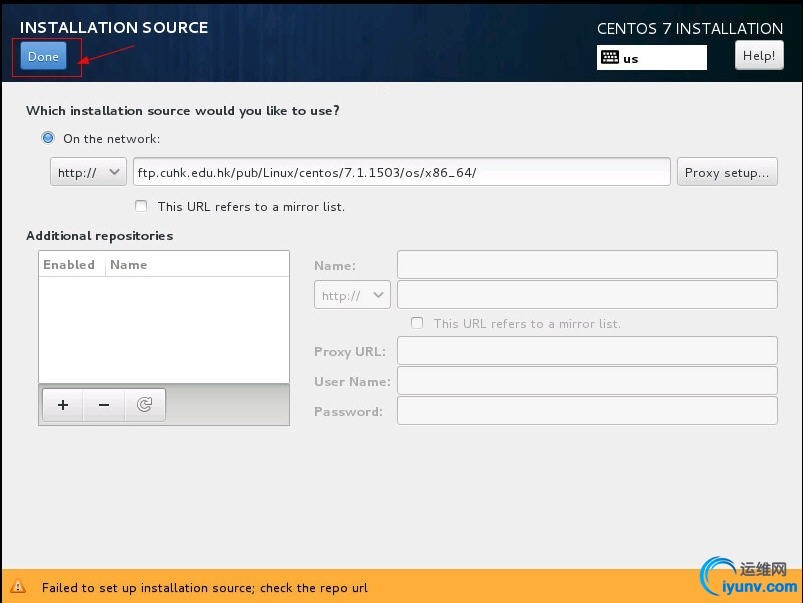Click the Password input field
Image resolution: width=803 pixels, height=603 pixels.
coord(587,410)
